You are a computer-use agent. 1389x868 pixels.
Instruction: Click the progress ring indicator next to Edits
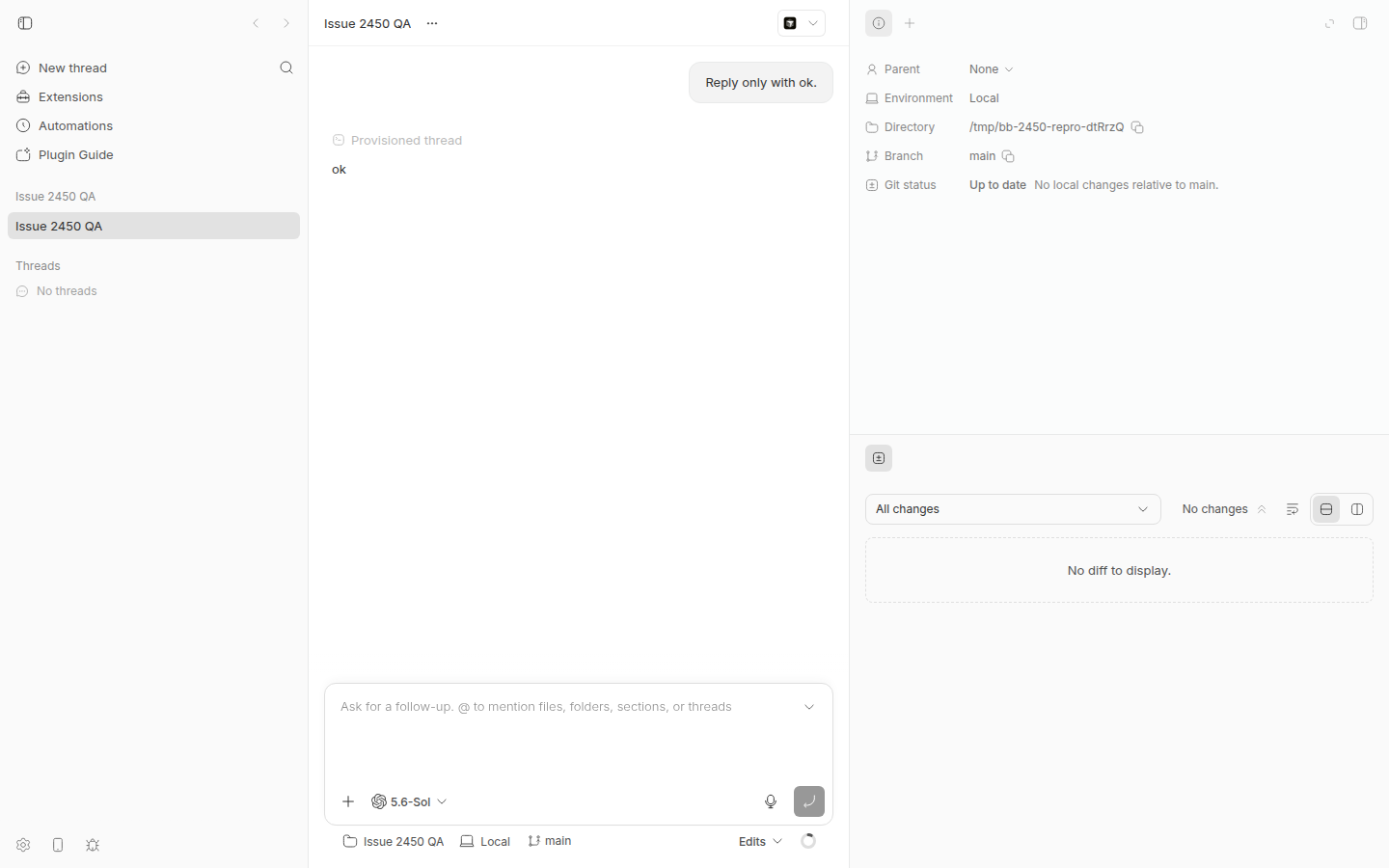(x=808, y=841)
